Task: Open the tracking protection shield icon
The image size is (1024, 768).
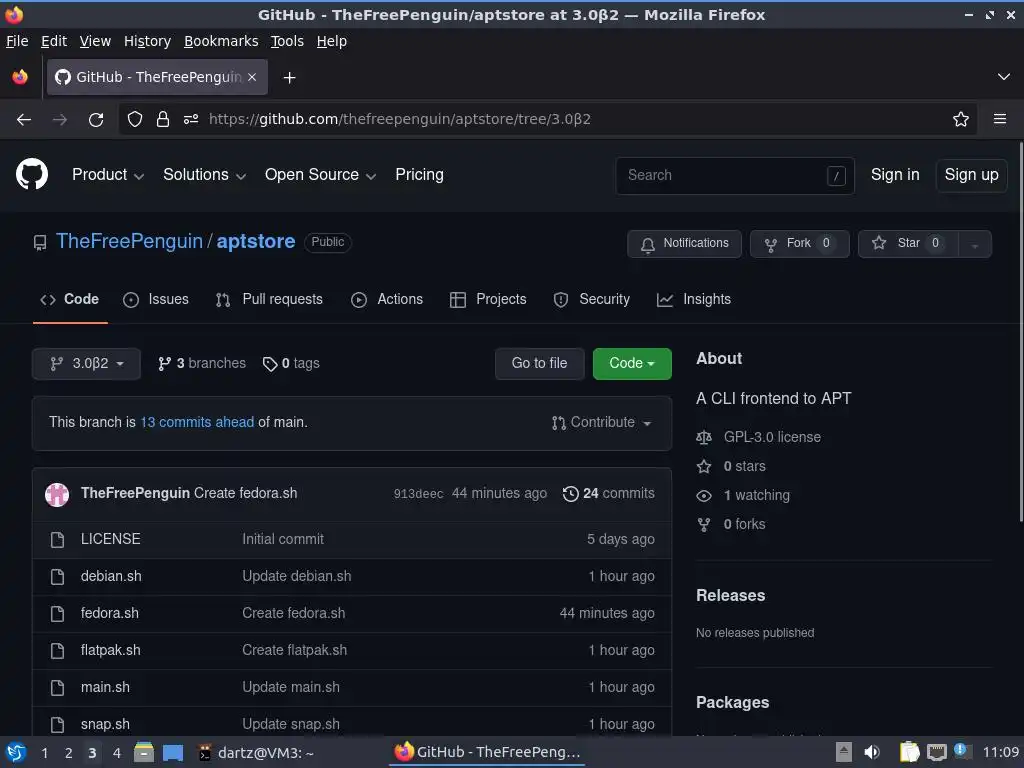Action: coord(135,120)
